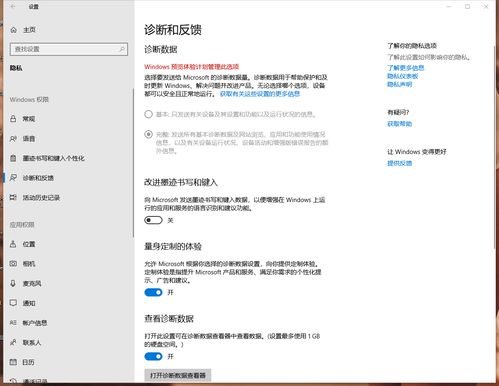Open 日历 calendar icon
The height and width of the screenshot is (386, 499).
13,362
